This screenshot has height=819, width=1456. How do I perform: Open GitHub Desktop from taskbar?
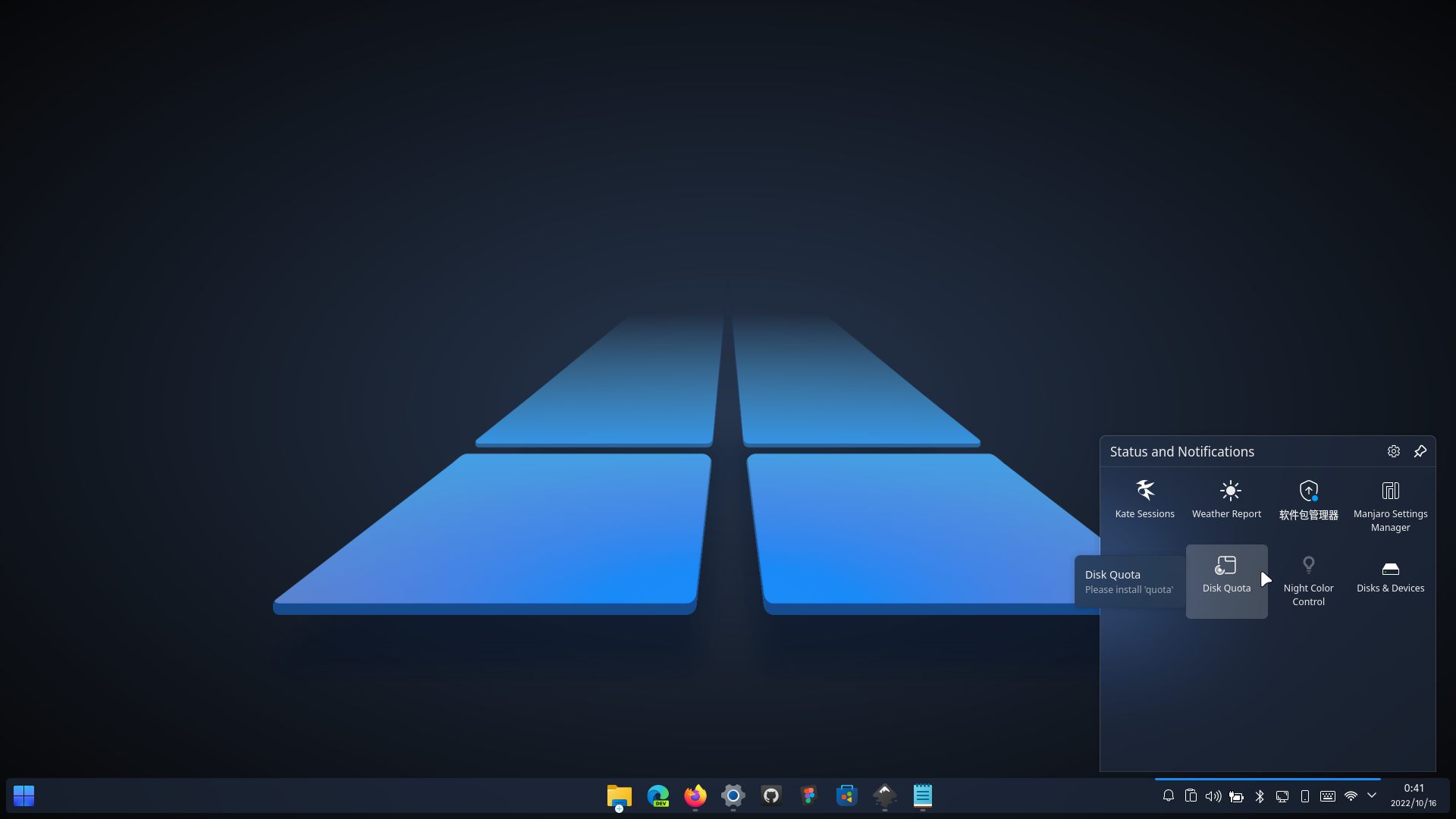click(771, 796)
